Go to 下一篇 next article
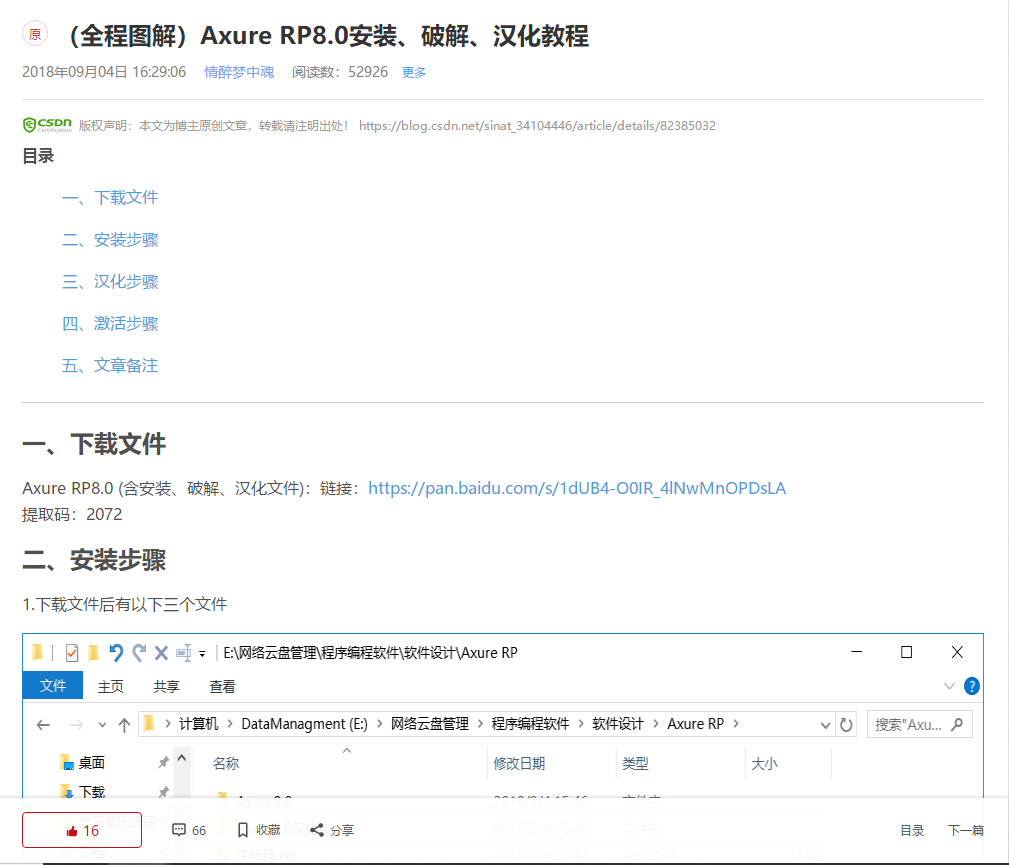This screenshot has width=1009, height=865. click(965, 830)
